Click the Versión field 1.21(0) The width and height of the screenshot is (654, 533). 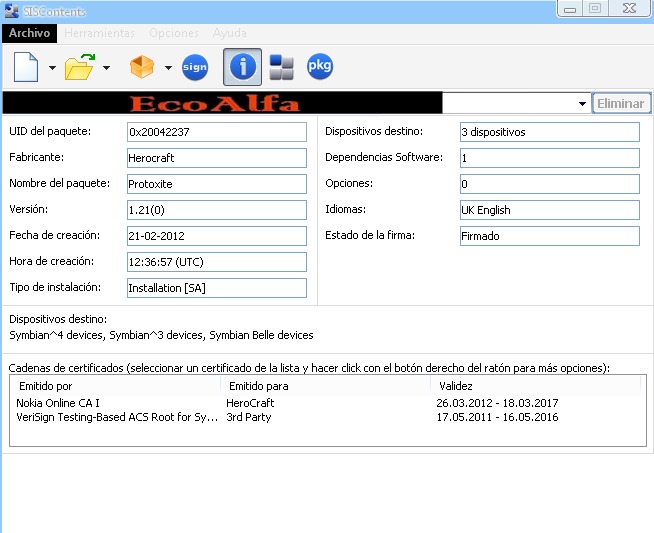(x=217, y=210)
